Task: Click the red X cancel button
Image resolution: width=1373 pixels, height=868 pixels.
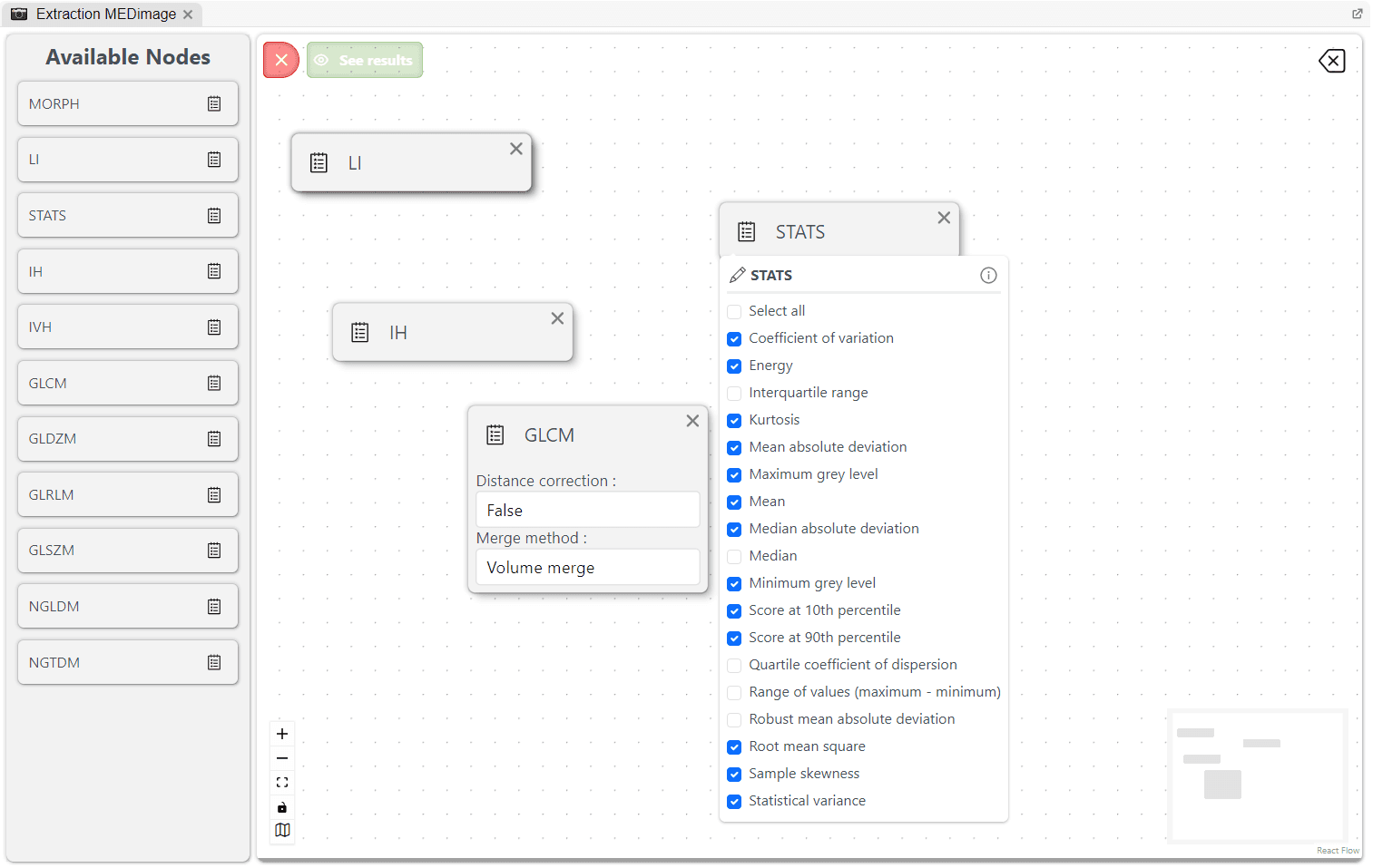Action: [x=280, y=60]
